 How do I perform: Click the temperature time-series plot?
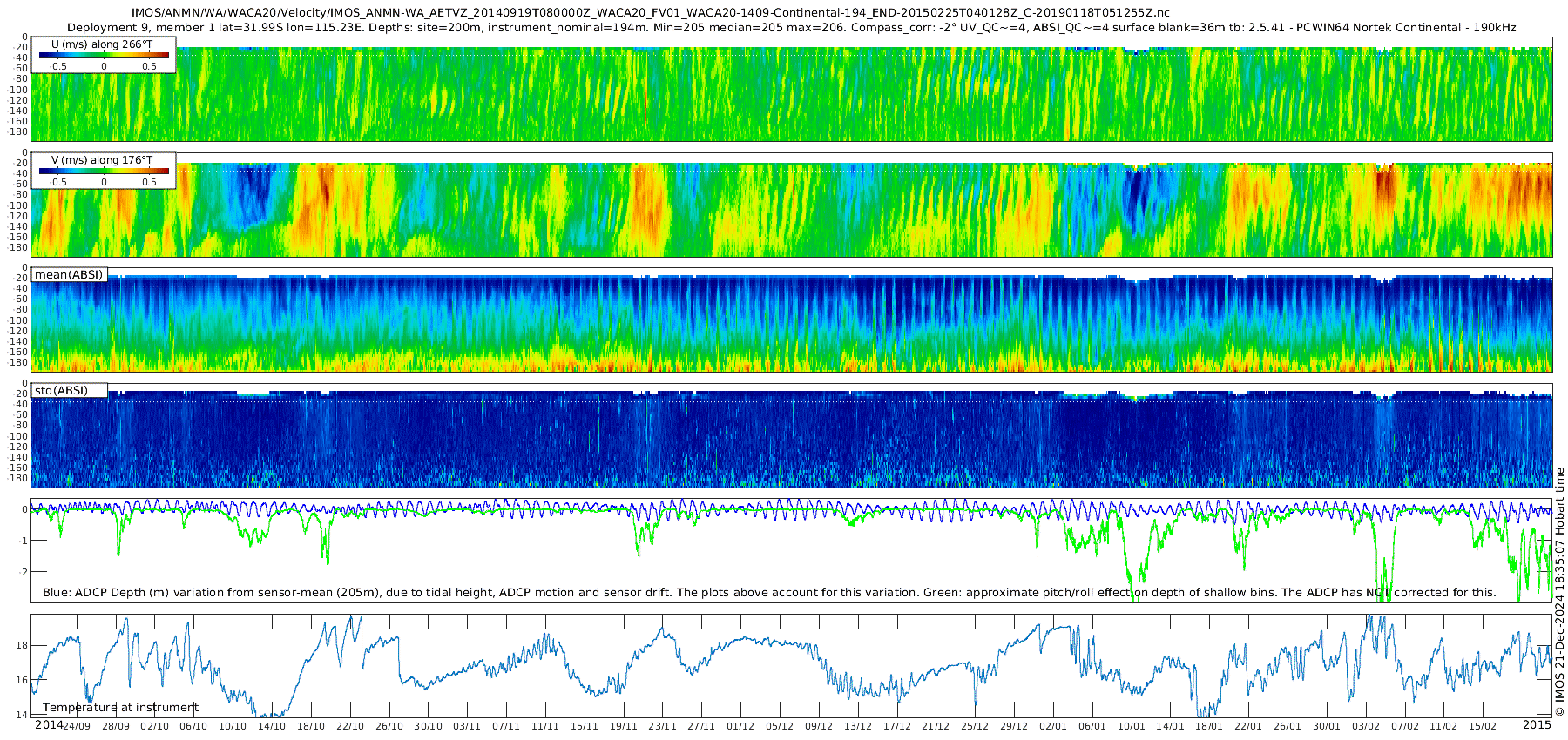[x=792, y=666]
